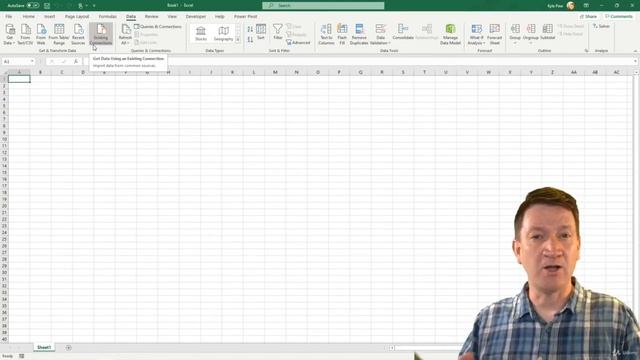Select the Sheet1 tab
Screen dimensions: 640x360
pos(44,347)
